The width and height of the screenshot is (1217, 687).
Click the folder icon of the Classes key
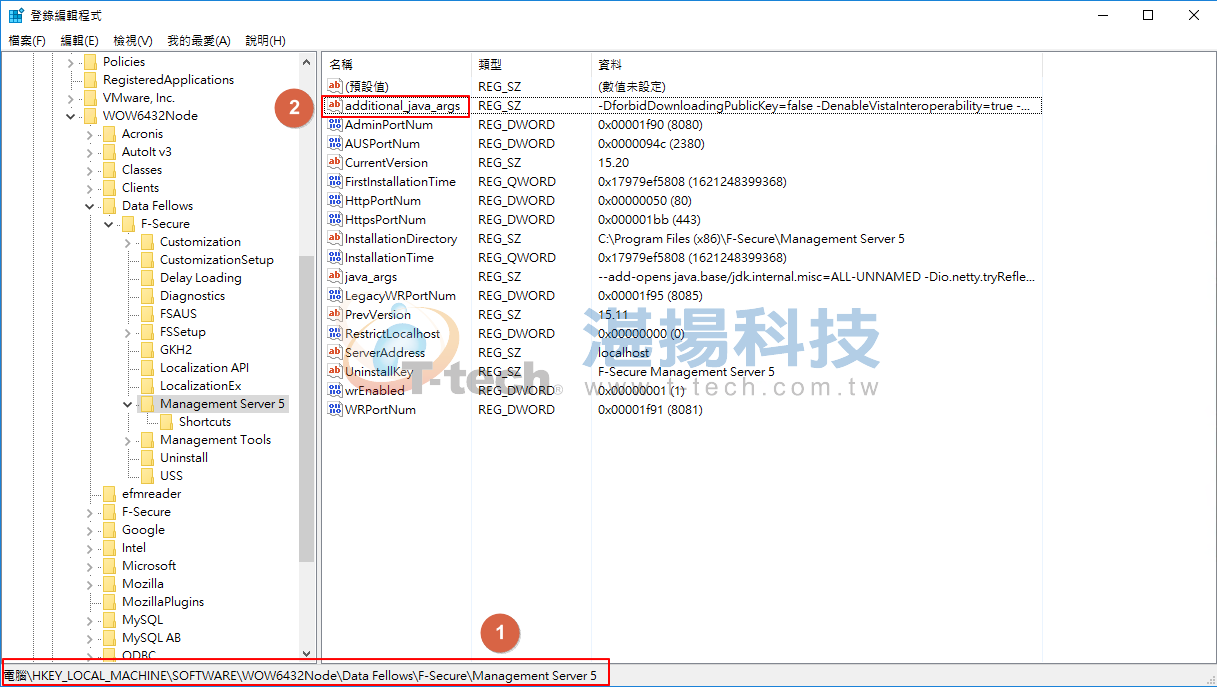click(109, 170)
